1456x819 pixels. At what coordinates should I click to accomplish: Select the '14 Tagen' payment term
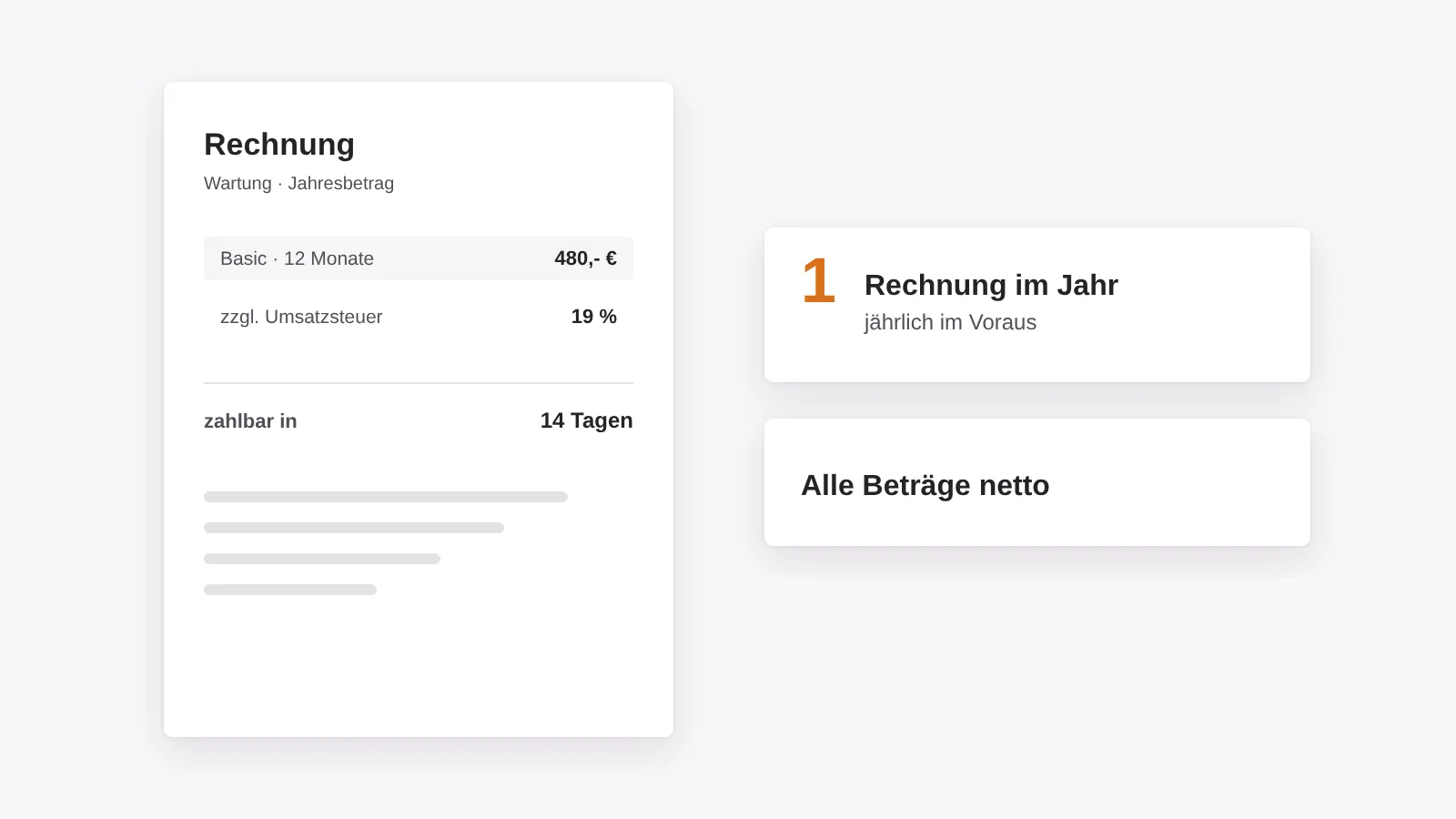(586, 420)
